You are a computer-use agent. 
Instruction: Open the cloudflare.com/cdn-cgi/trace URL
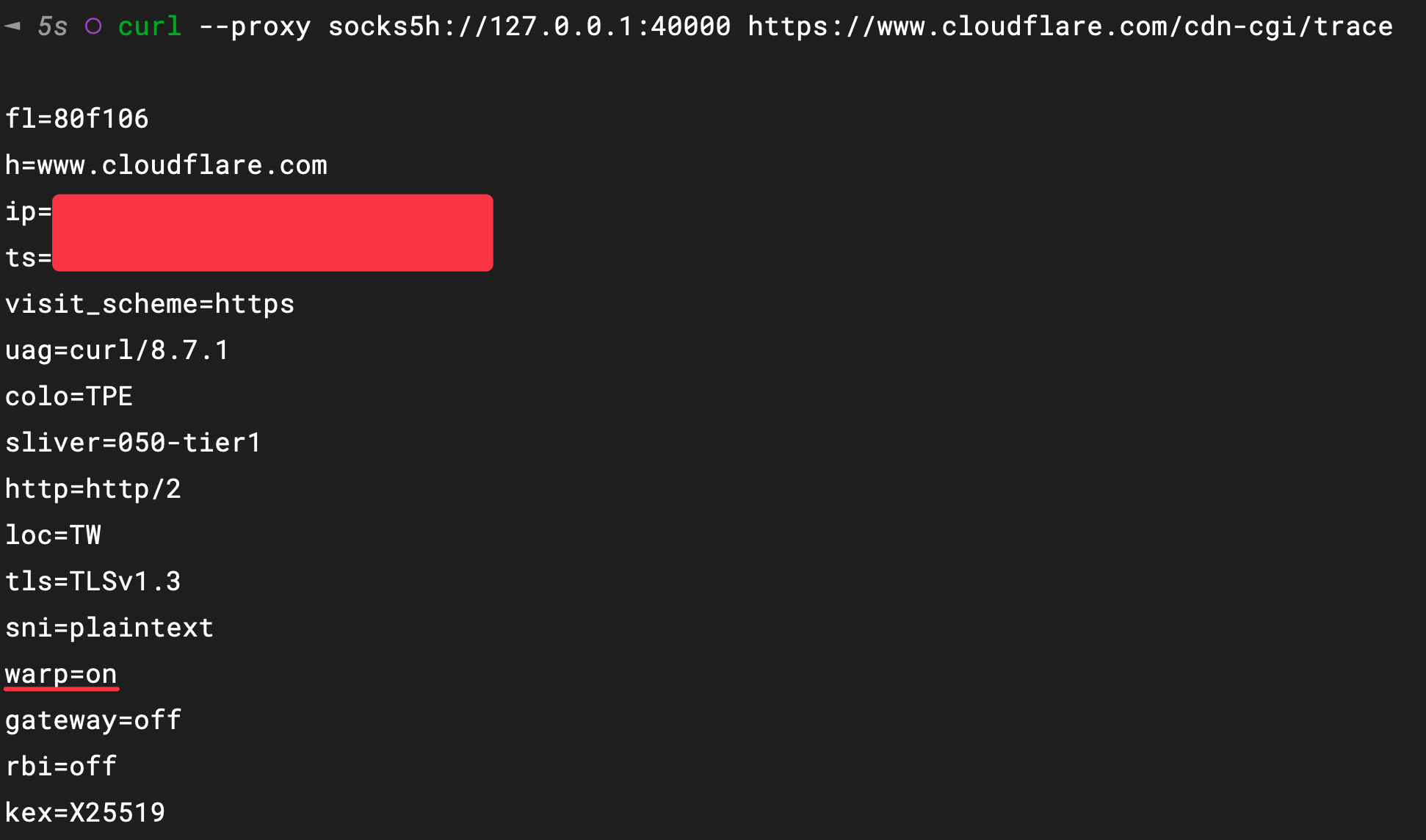[1070, 26]
